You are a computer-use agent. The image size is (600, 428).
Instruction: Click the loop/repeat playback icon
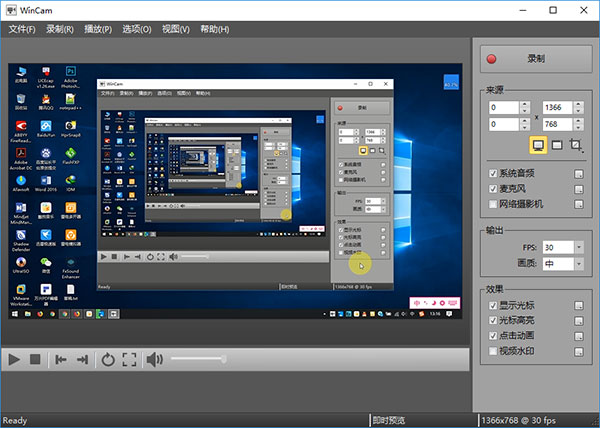click(x=108, y=359)
